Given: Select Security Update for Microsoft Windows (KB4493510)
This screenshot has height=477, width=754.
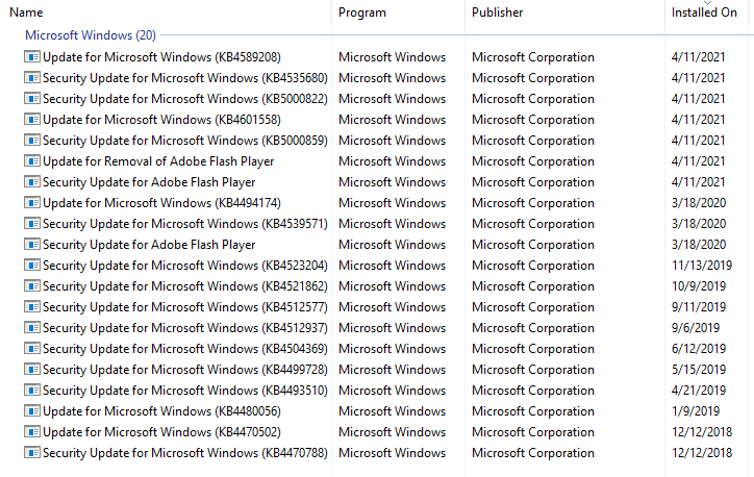Looking at the screenshot, I should click(185, 390).
